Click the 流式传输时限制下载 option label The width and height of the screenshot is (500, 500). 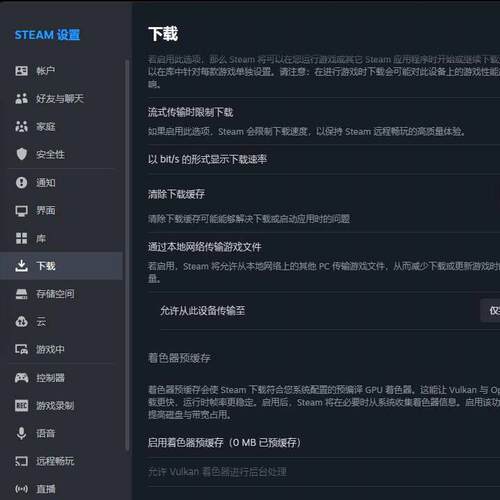tap(190, 112)
